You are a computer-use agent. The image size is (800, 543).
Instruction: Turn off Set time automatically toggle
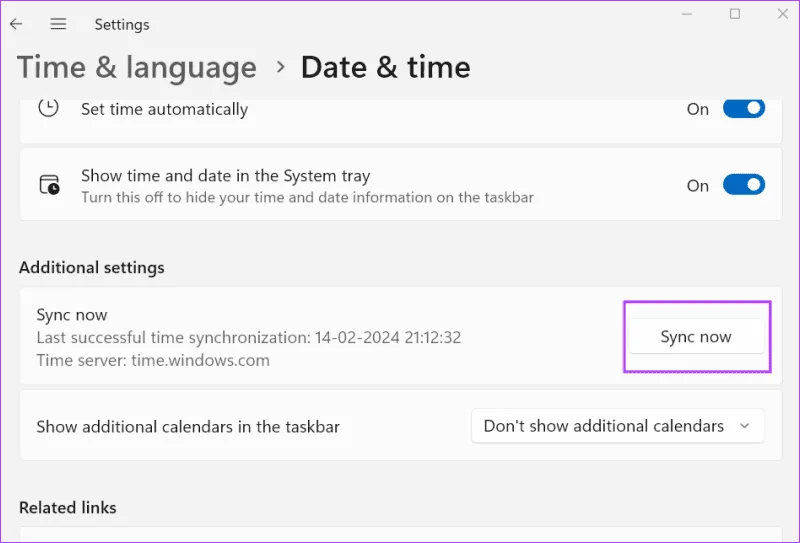743,109
